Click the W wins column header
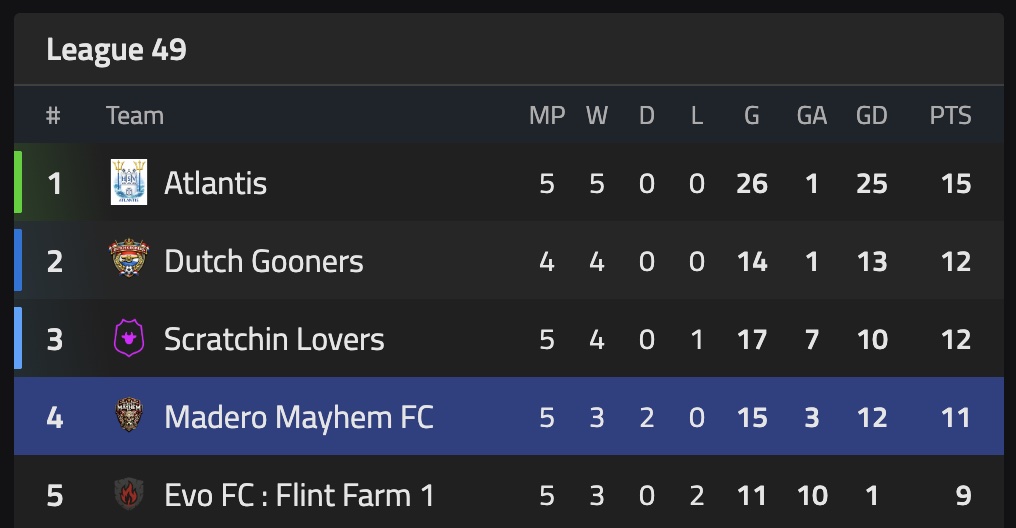This screenshot has height=528, width=1016. pos(597,116)
